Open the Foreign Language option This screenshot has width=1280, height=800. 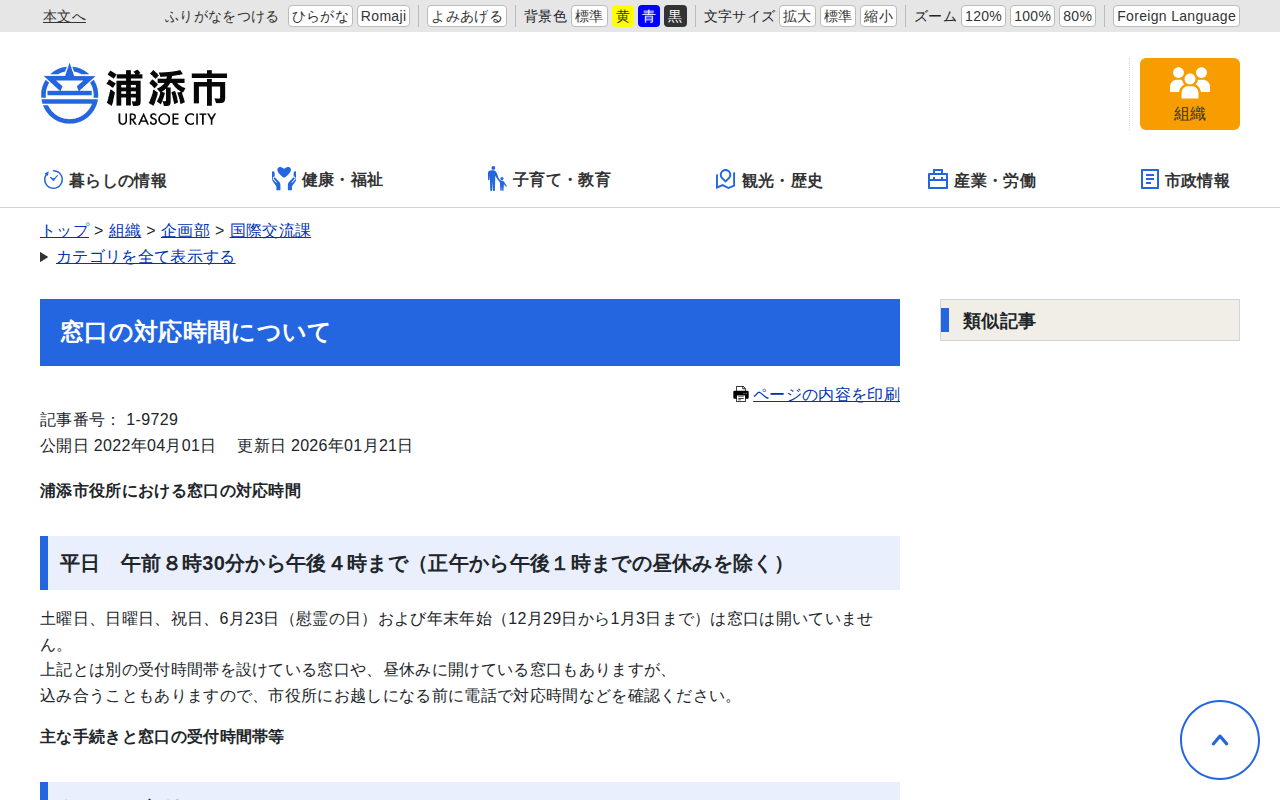click(1176, 16)
